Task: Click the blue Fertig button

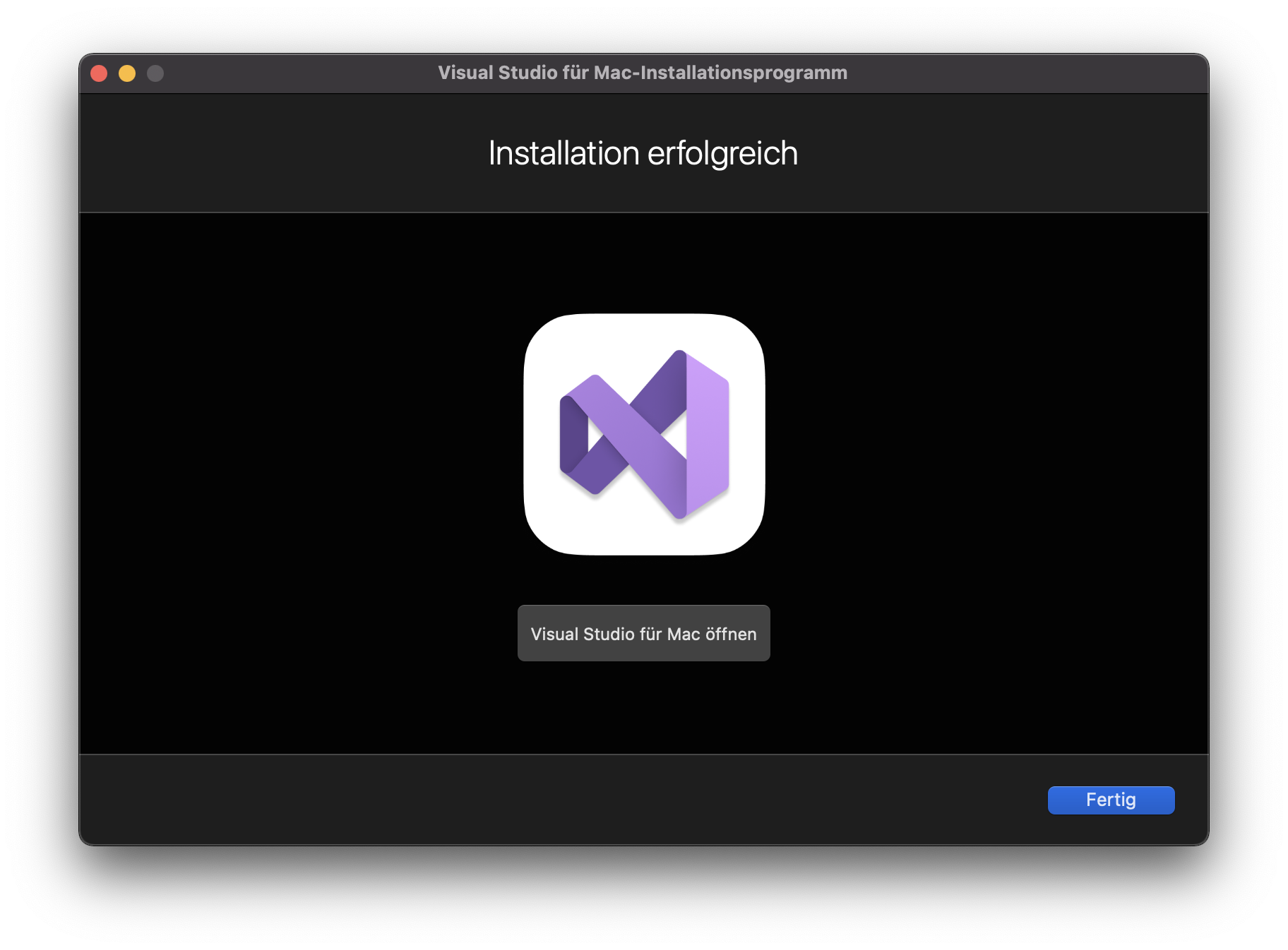Action: (1111, 800)
